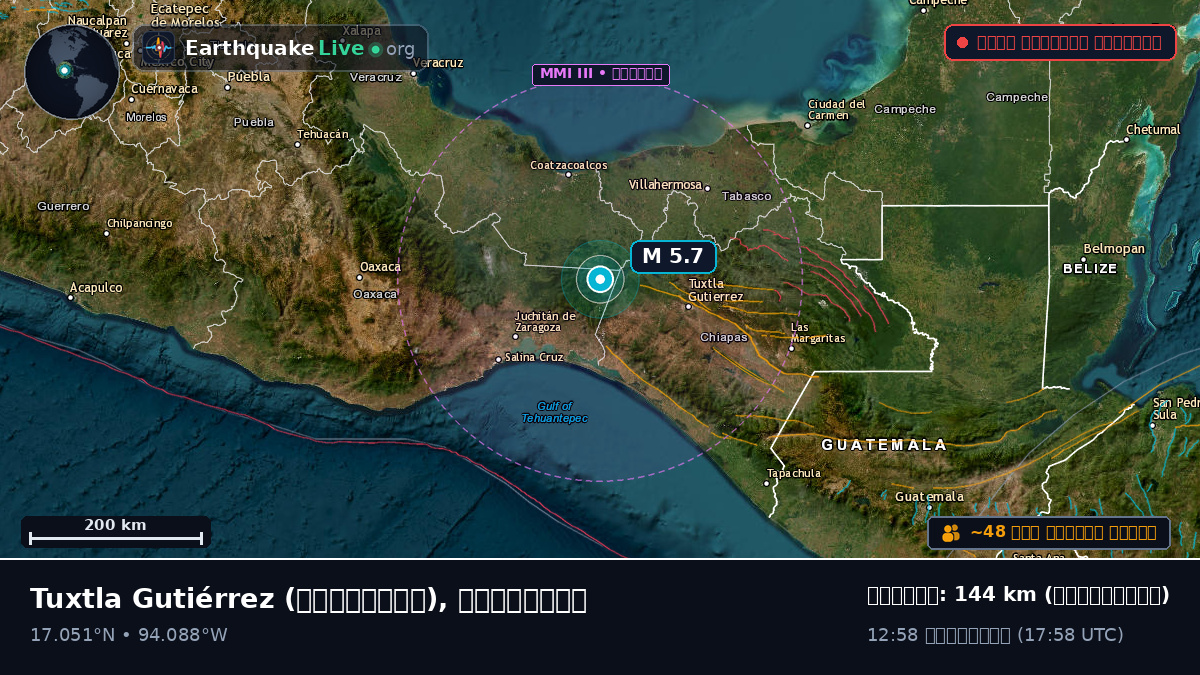Screen dimensions: 1200x675
Task: Click the Salina Cruz city dot marker
Action: coord(499,359)
